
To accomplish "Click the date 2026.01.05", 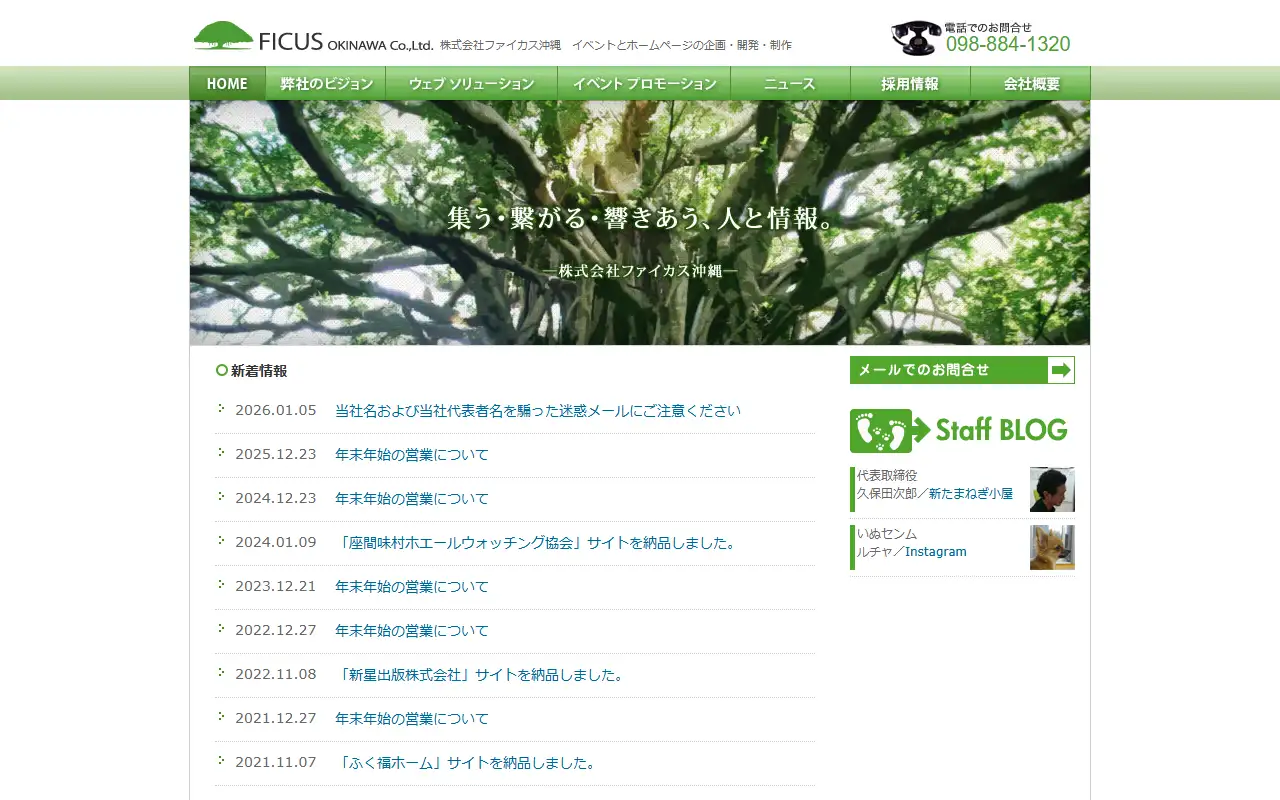I will tap(275, 411).
